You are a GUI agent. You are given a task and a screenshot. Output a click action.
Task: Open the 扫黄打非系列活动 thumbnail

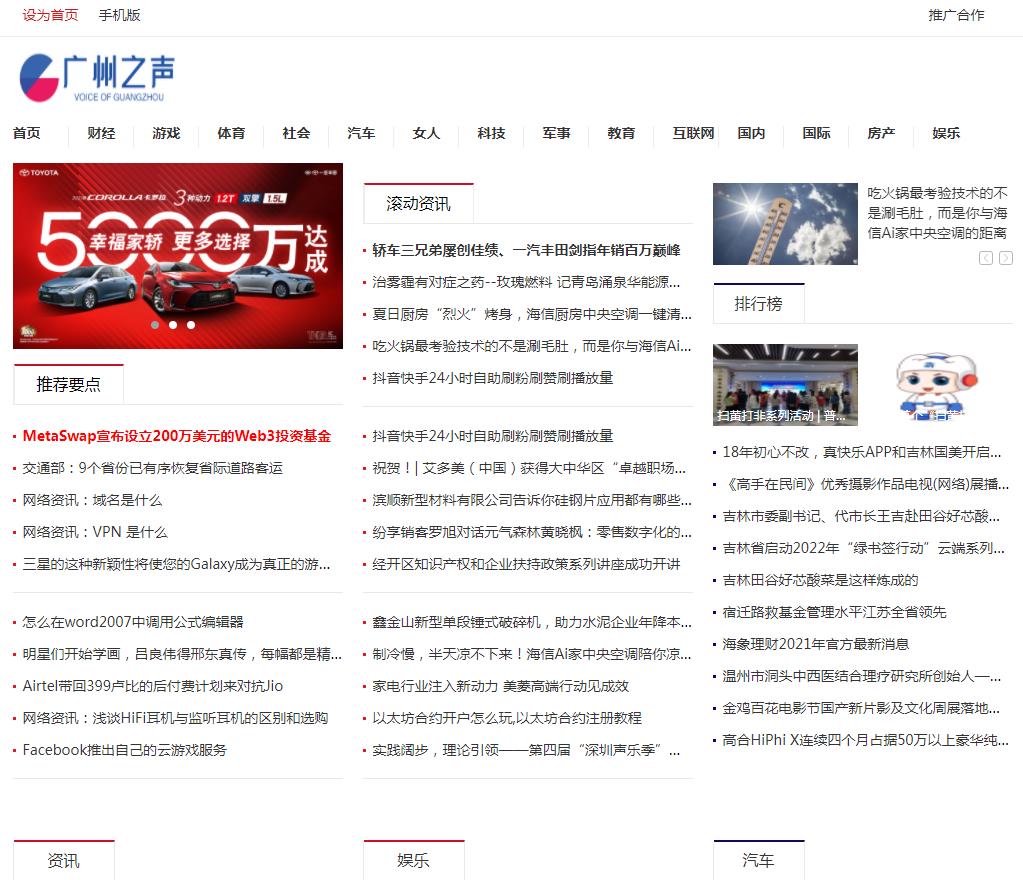point(785,385)
